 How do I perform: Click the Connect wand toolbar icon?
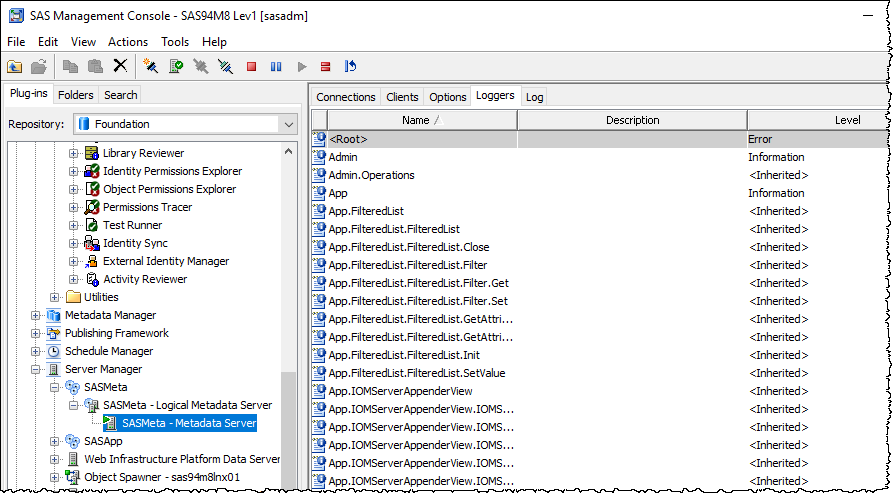point(151,66)
